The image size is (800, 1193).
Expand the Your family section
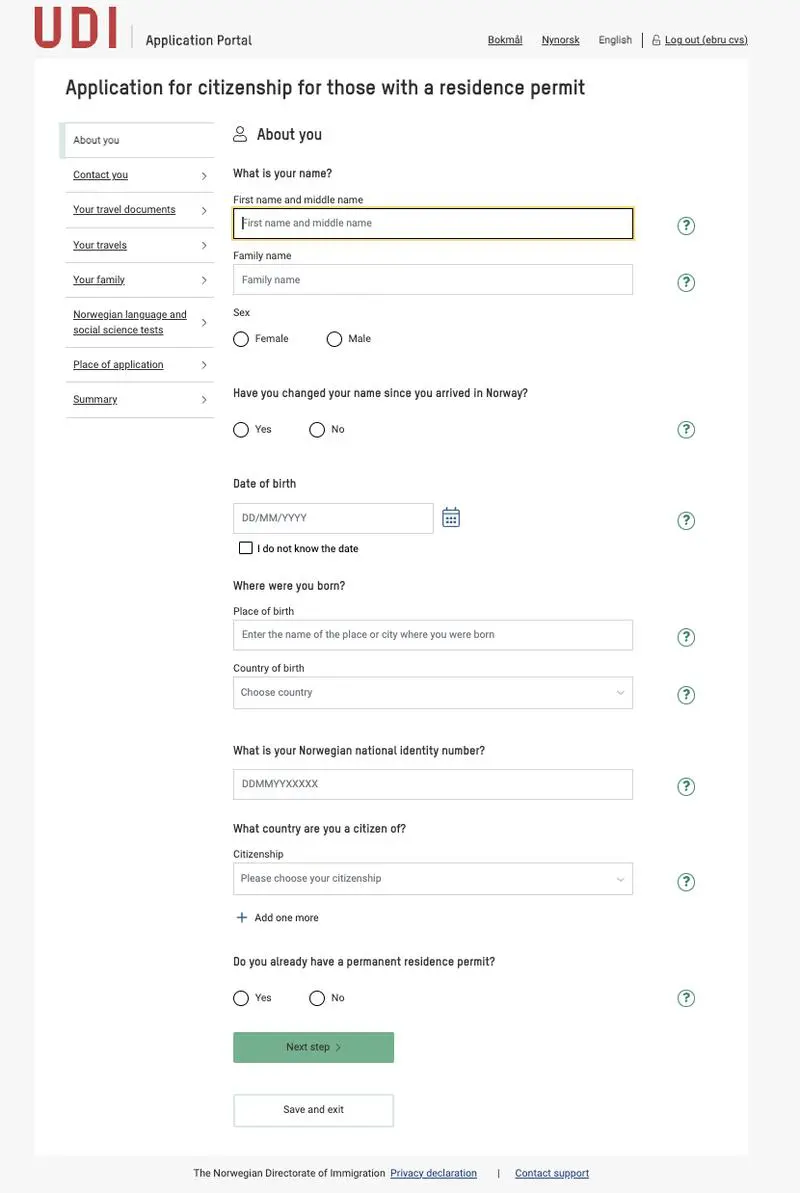[x=98, y=279]
